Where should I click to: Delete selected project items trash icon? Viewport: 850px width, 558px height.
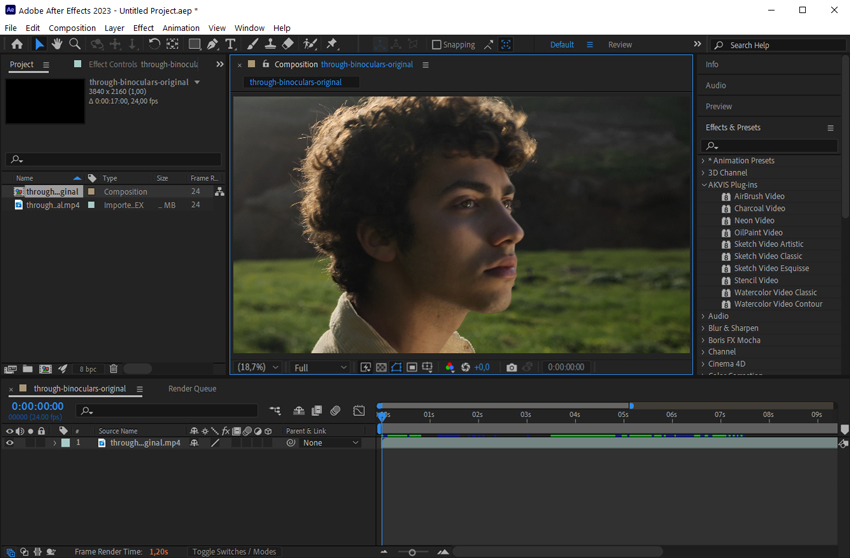pos(113,369)
